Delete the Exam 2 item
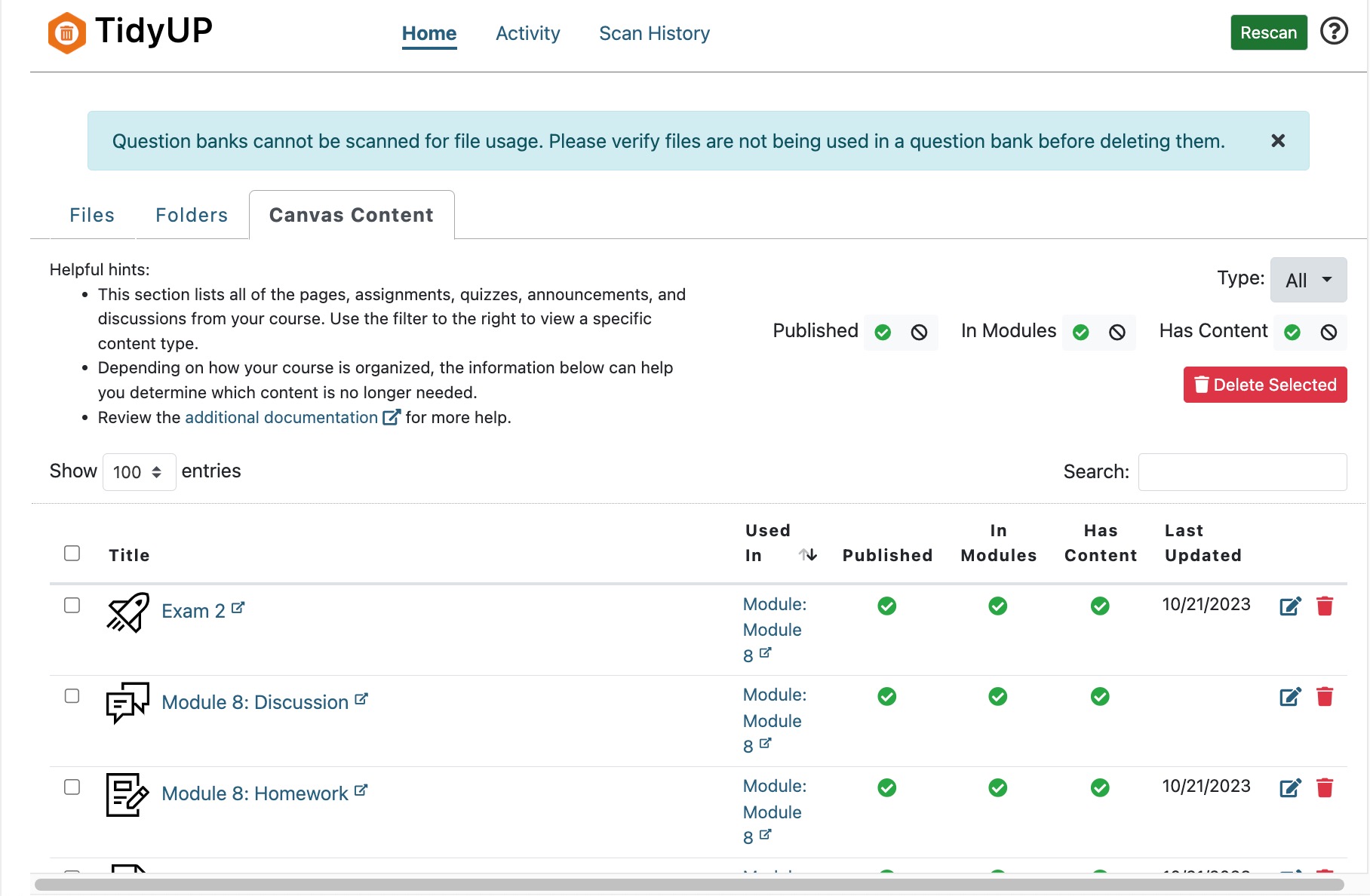 (x=1325, y=606)
